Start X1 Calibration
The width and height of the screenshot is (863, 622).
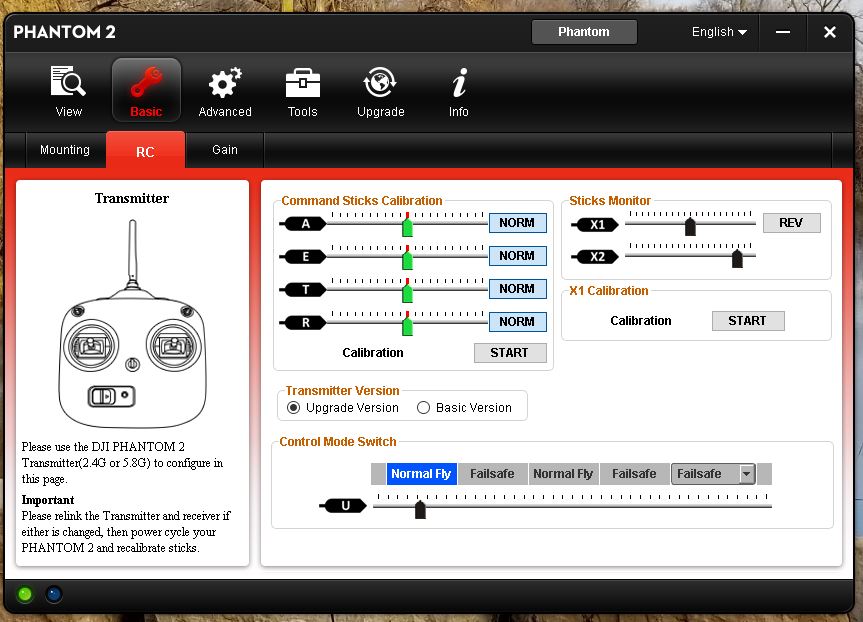tap(748, 321)
